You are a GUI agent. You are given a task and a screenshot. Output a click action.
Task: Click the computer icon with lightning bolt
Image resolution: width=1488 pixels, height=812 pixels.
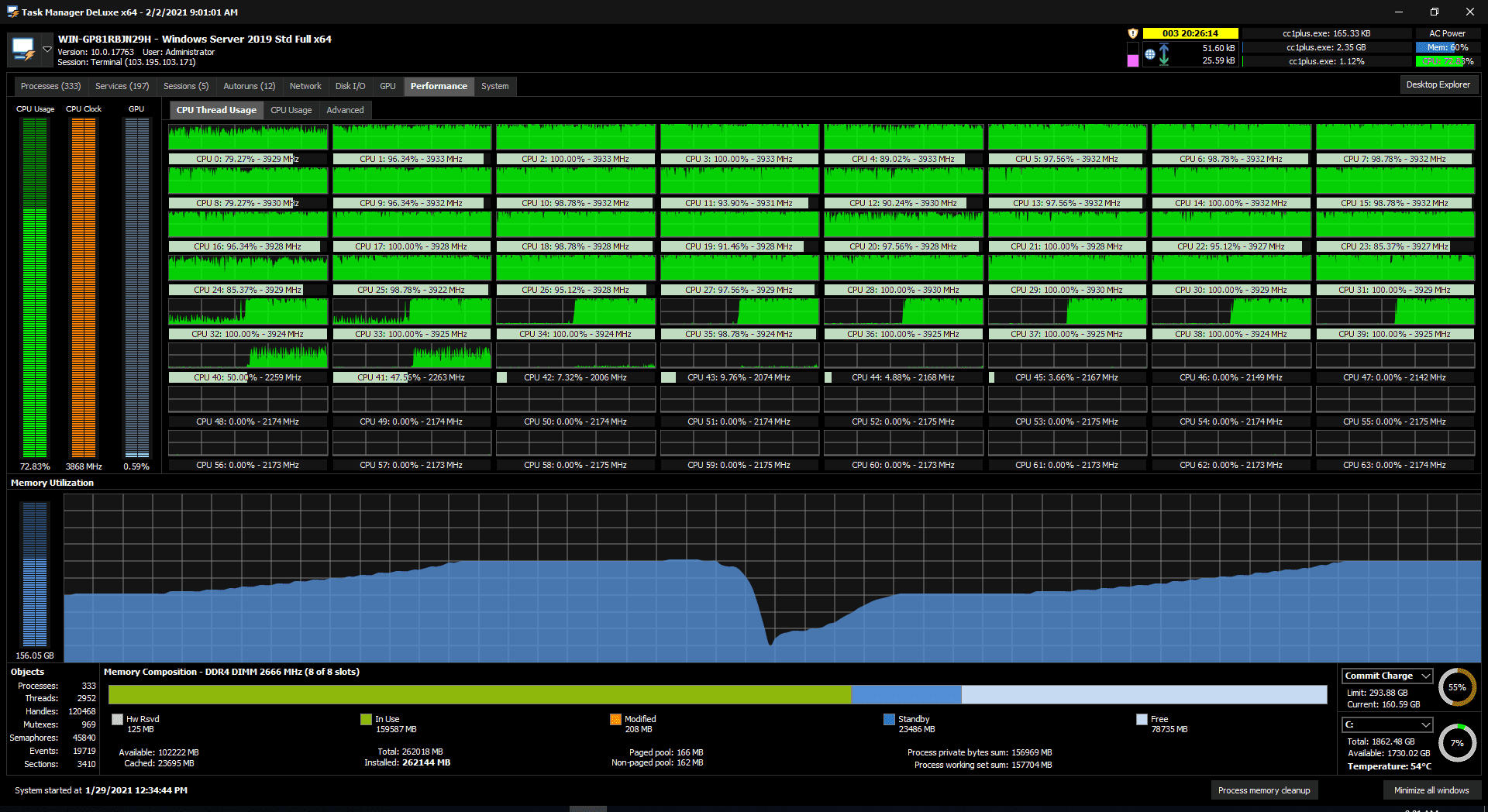coord(24,50)
